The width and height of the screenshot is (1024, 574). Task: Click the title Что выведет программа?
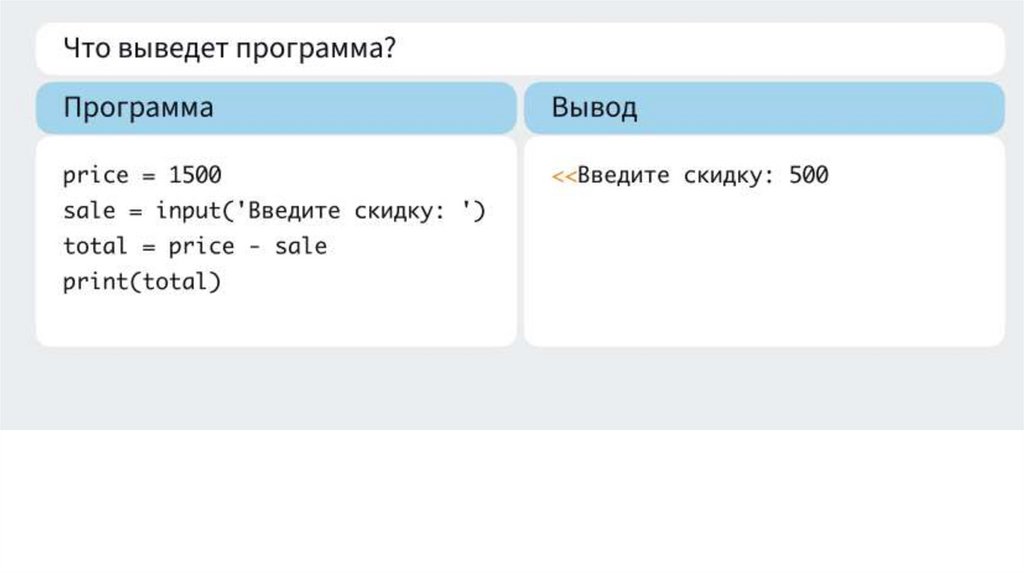230,49
